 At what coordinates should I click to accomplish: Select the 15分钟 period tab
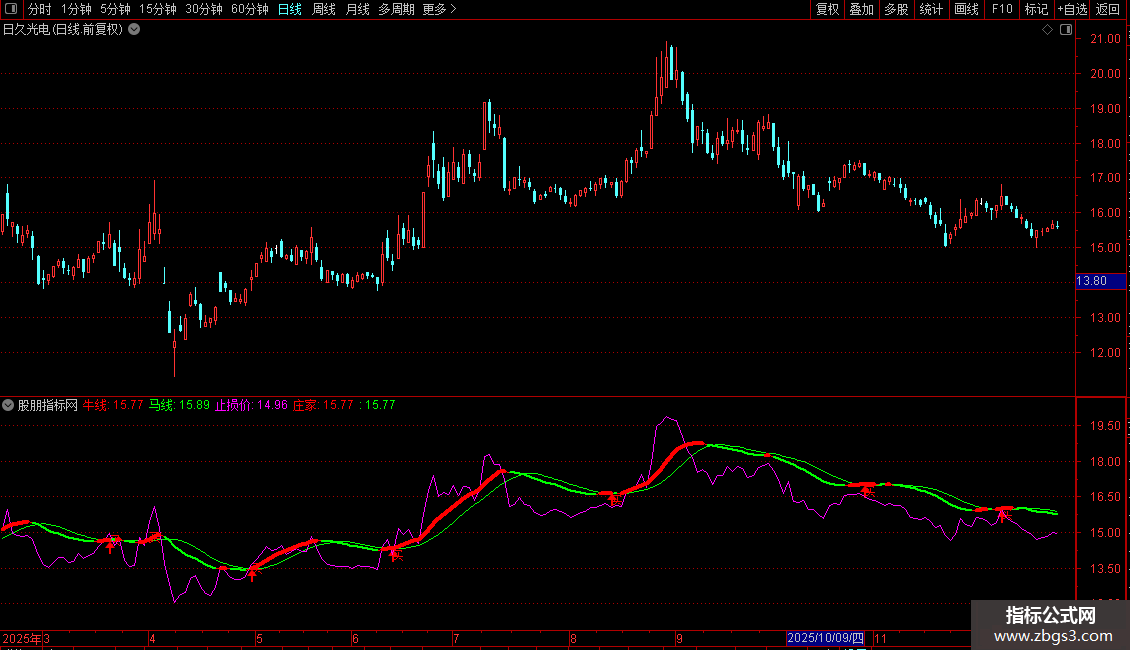tap(158, 9)
